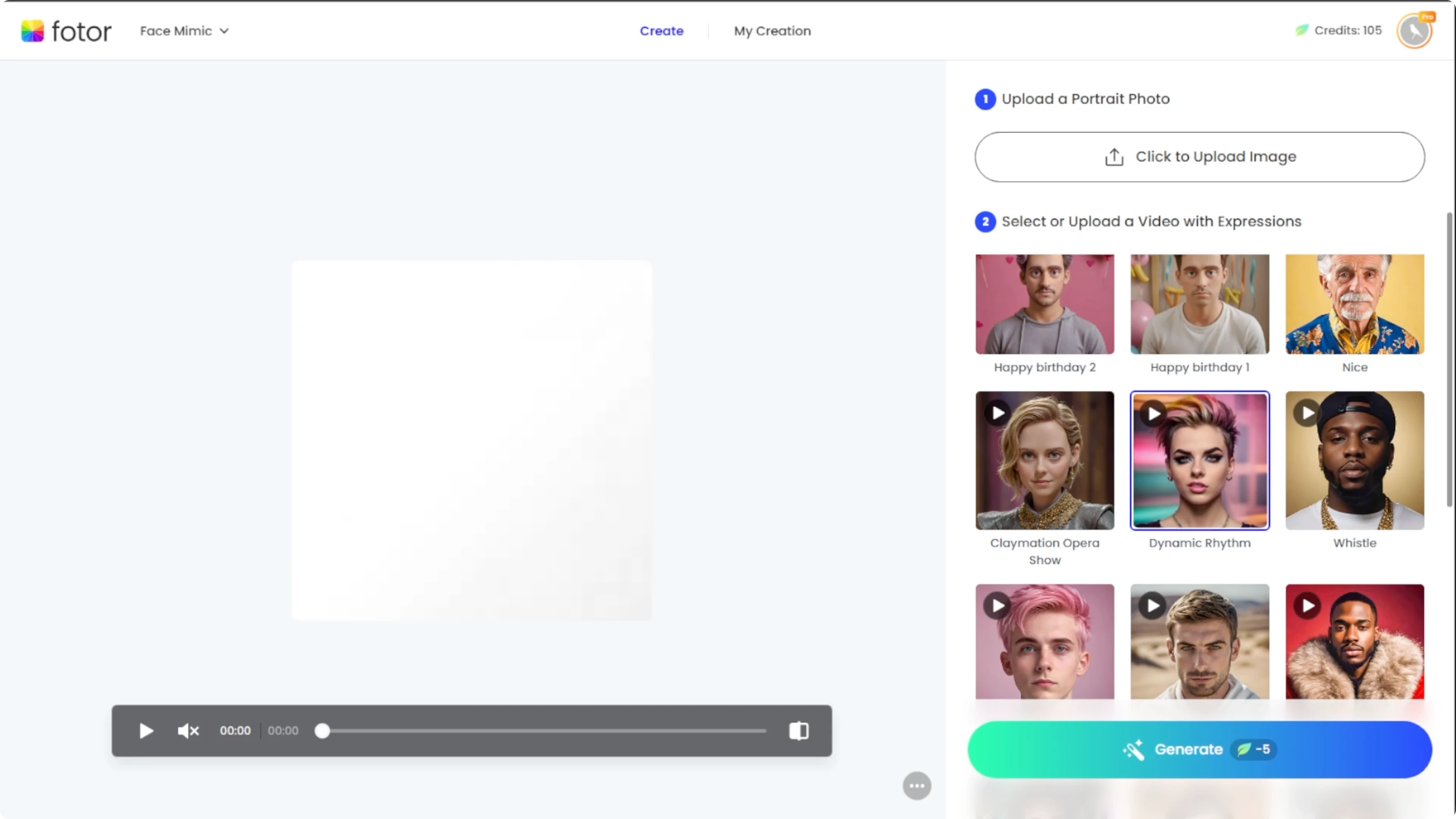Toggle the compare view icon in player
Viewport: 1456px width, 819px height.
799,731
